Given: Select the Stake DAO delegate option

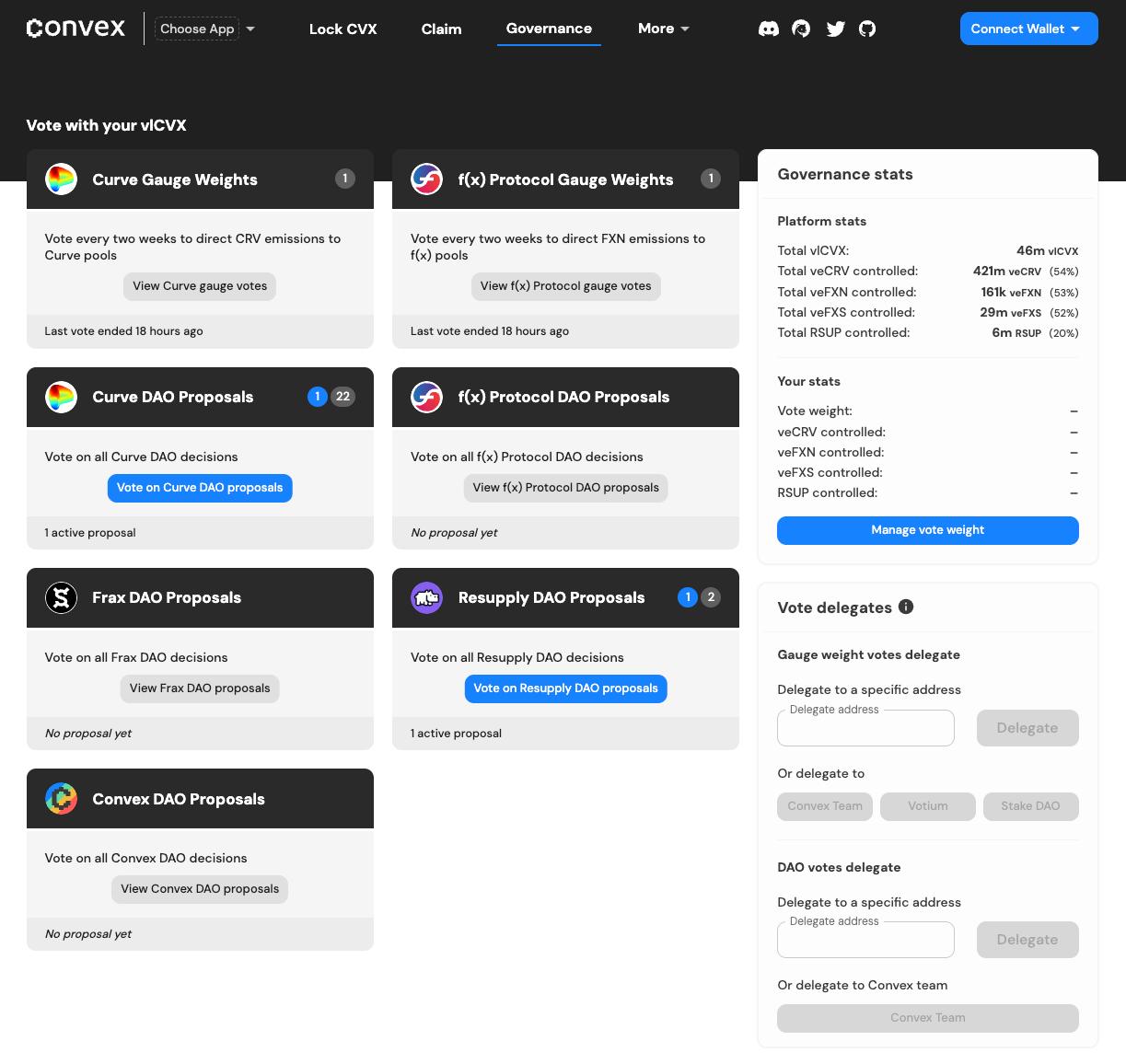Looking at the screenshot, I should [1030, 806].
